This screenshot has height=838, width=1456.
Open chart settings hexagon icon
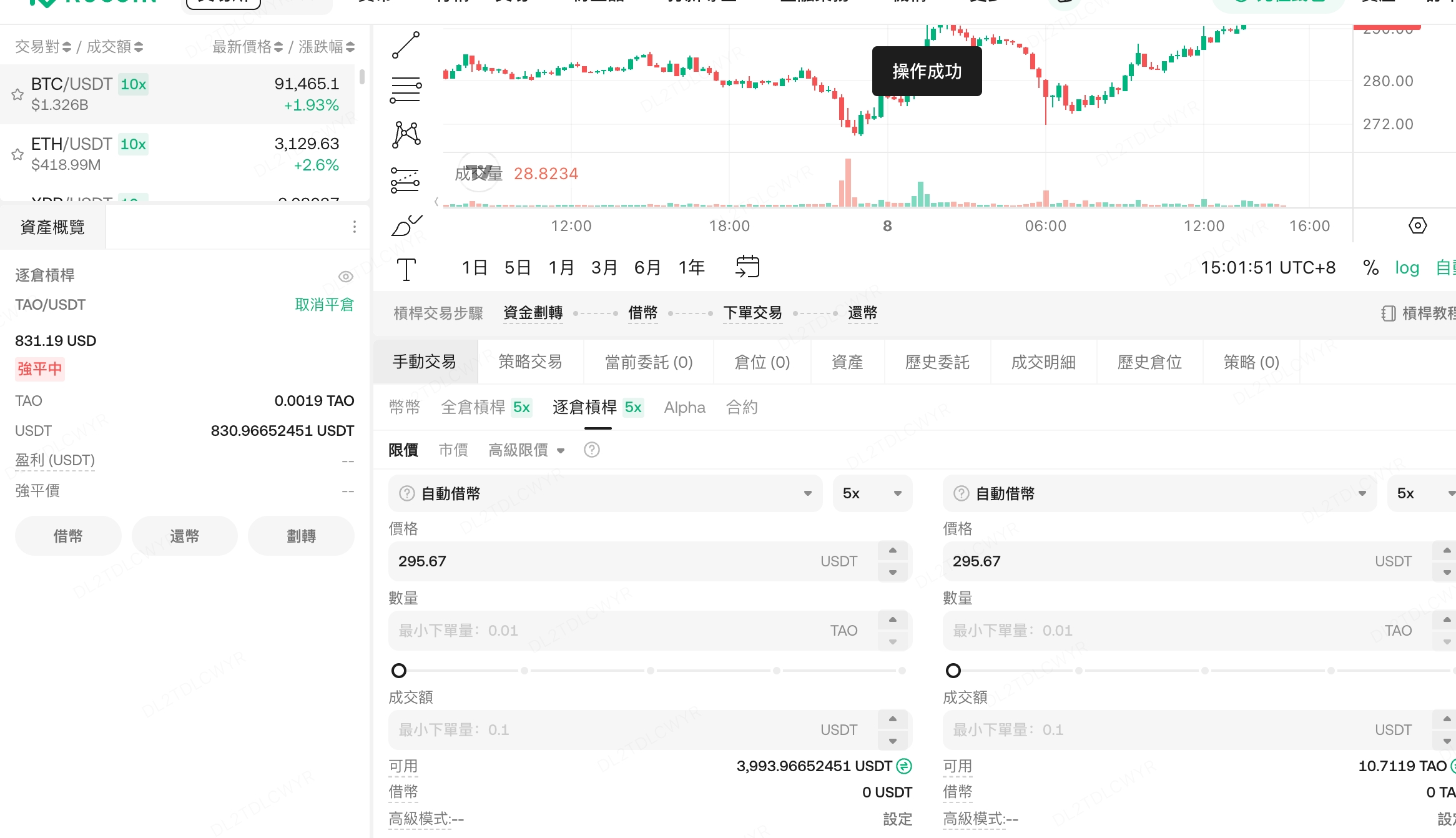tap(1417, 225)
